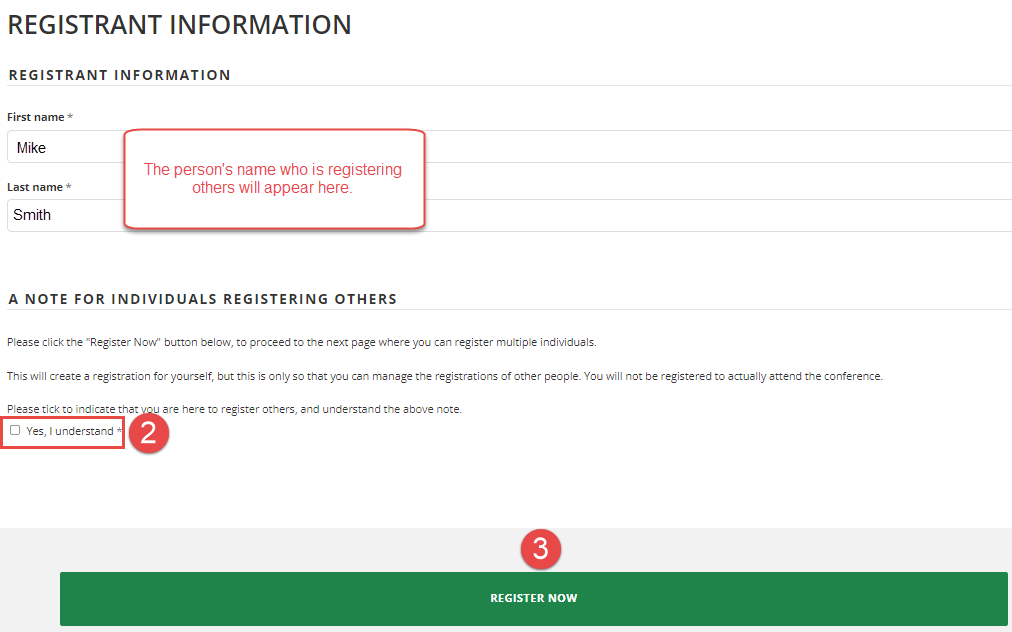Click the sentence "Please tick to indicate"
This screenshot has width=1012, height=632.
[234, 409]
